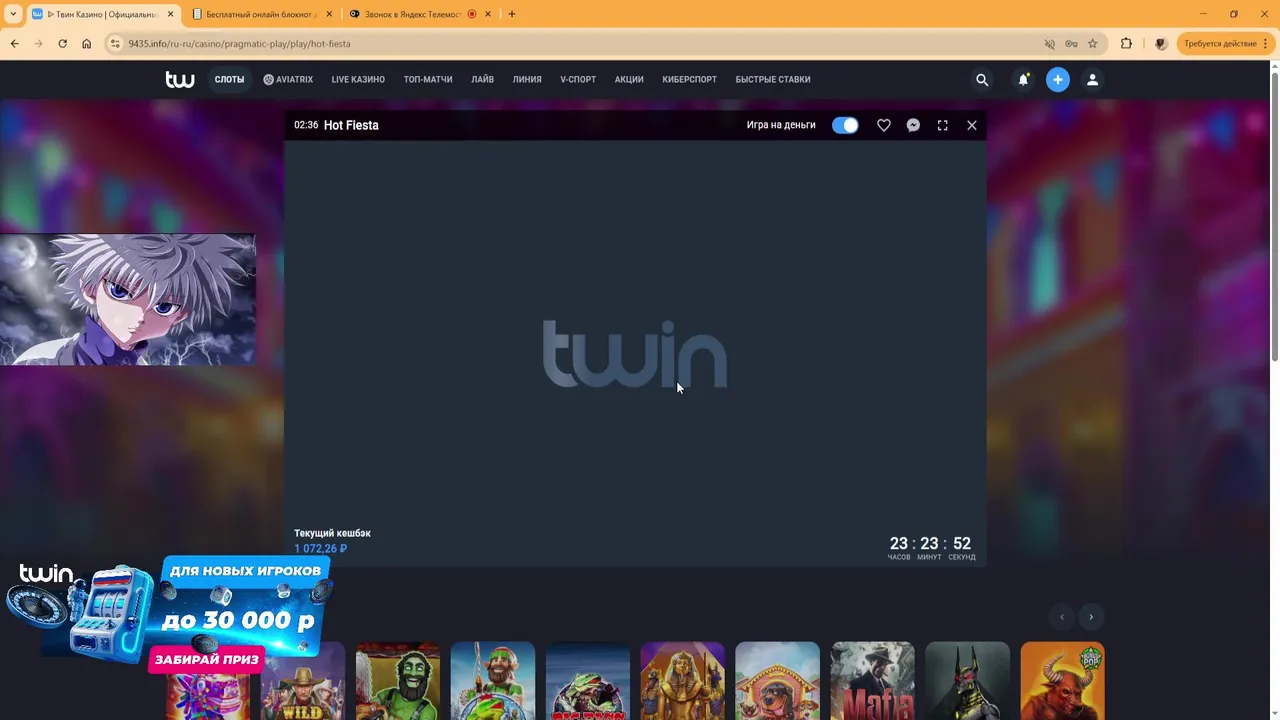The height and width of the screenshot is (720, 1280).
Task: Switch to the 'Бесплатный онлайн блокнот' tab
Action: (260, 14)
